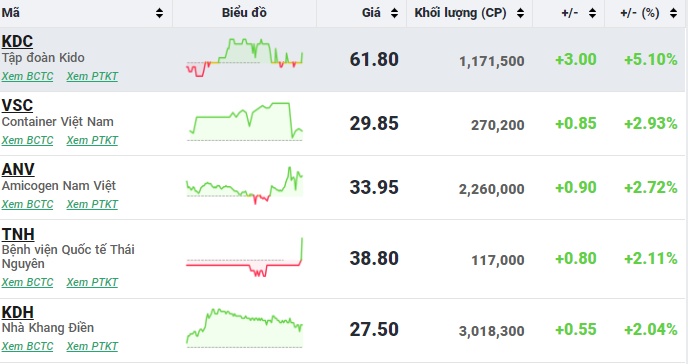View Xem PTKT for KDC
Viewport: 688px width, 364px height.
click(92, 76)
